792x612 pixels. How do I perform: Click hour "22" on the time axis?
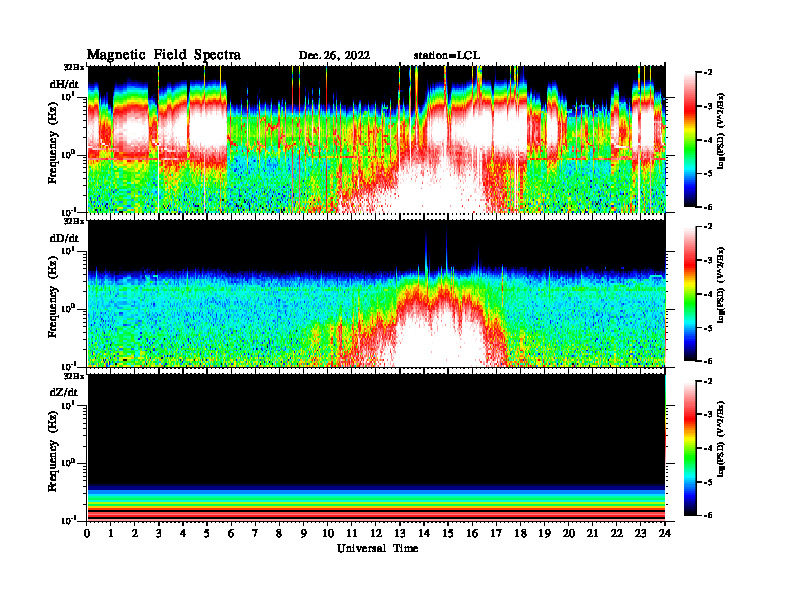pyautogui.click(x=617, y=533)
